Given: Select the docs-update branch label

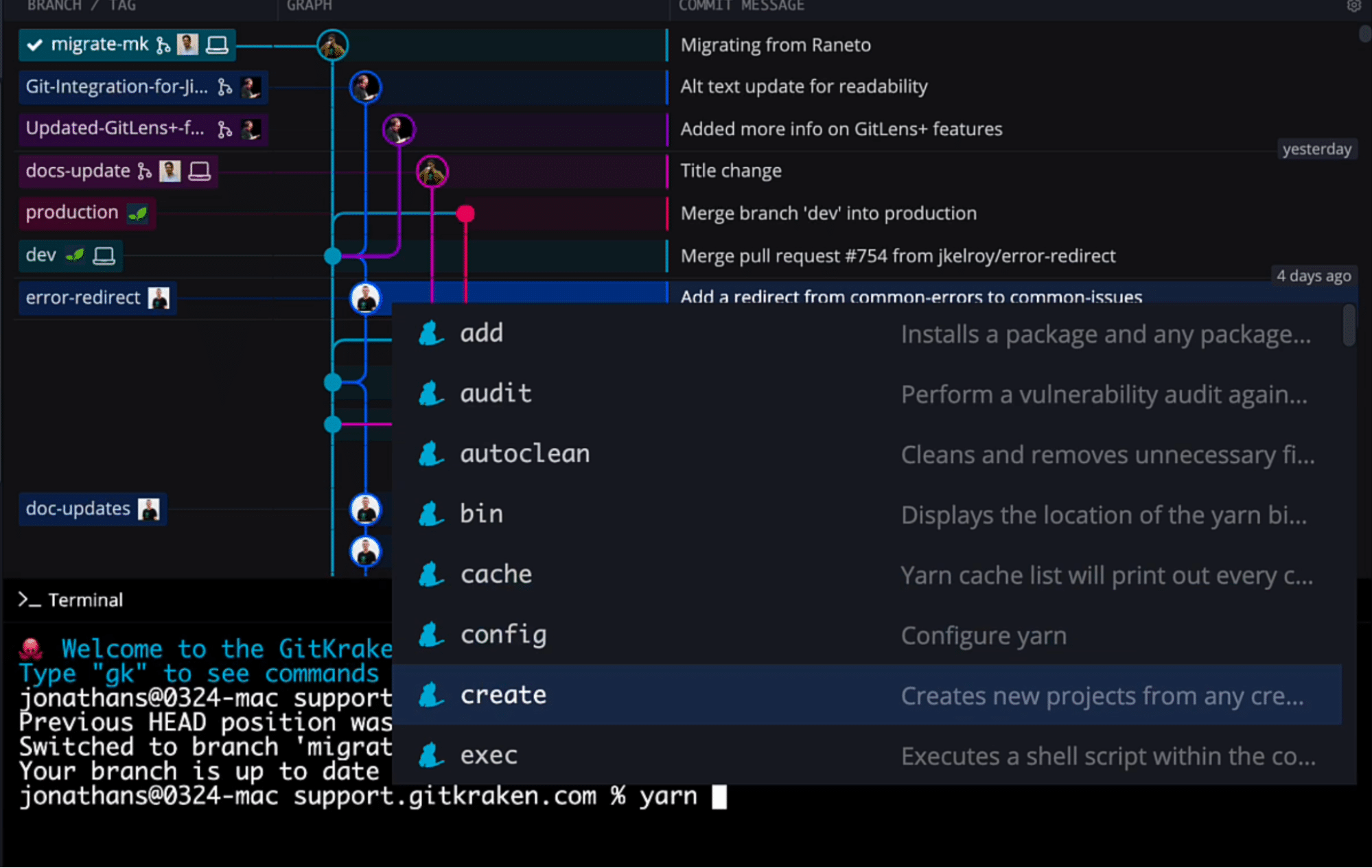Looking at the screenshot, I should tap(119, 172).
